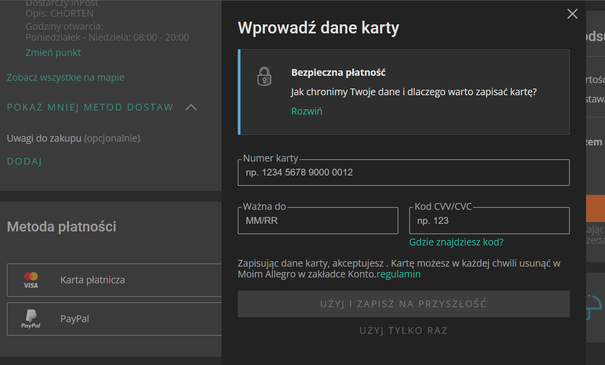Click the Wprowadź dane karty title
Viewport: 605px width, 365px height.
click(318, 28)
